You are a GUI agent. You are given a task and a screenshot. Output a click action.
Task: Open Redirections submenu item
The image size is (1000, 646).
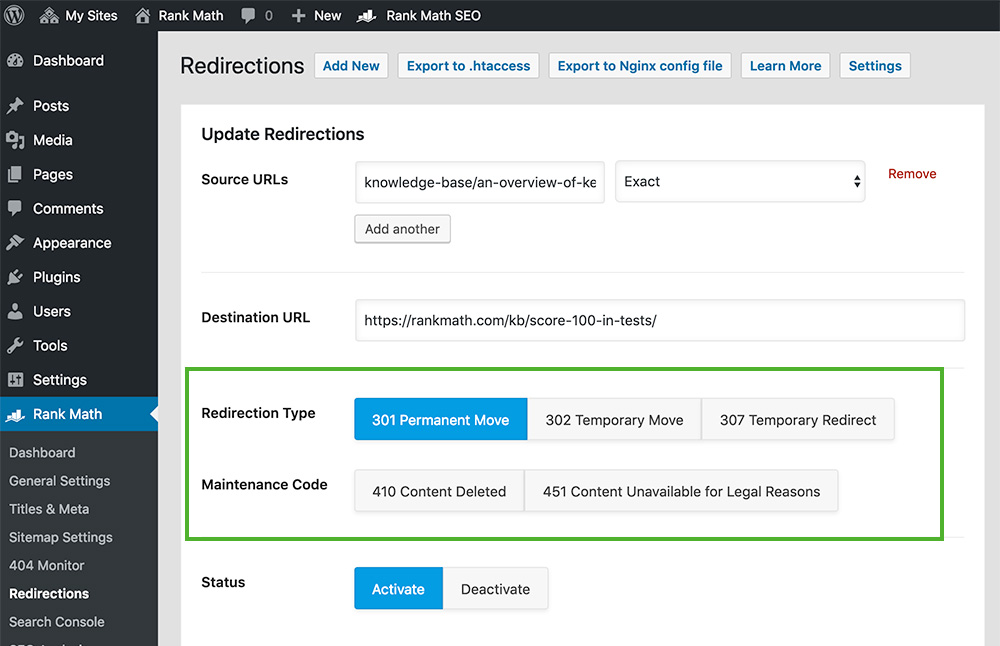click(49, 593)
